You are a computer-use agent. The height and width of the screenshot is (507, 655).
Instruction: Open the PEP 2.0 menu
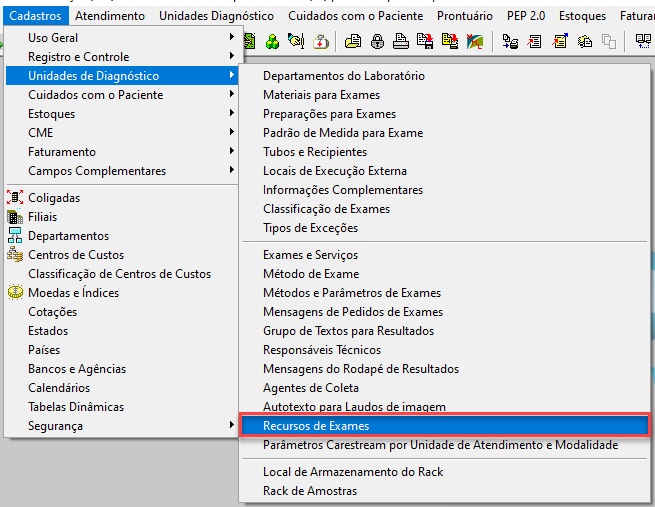[526, 16]
